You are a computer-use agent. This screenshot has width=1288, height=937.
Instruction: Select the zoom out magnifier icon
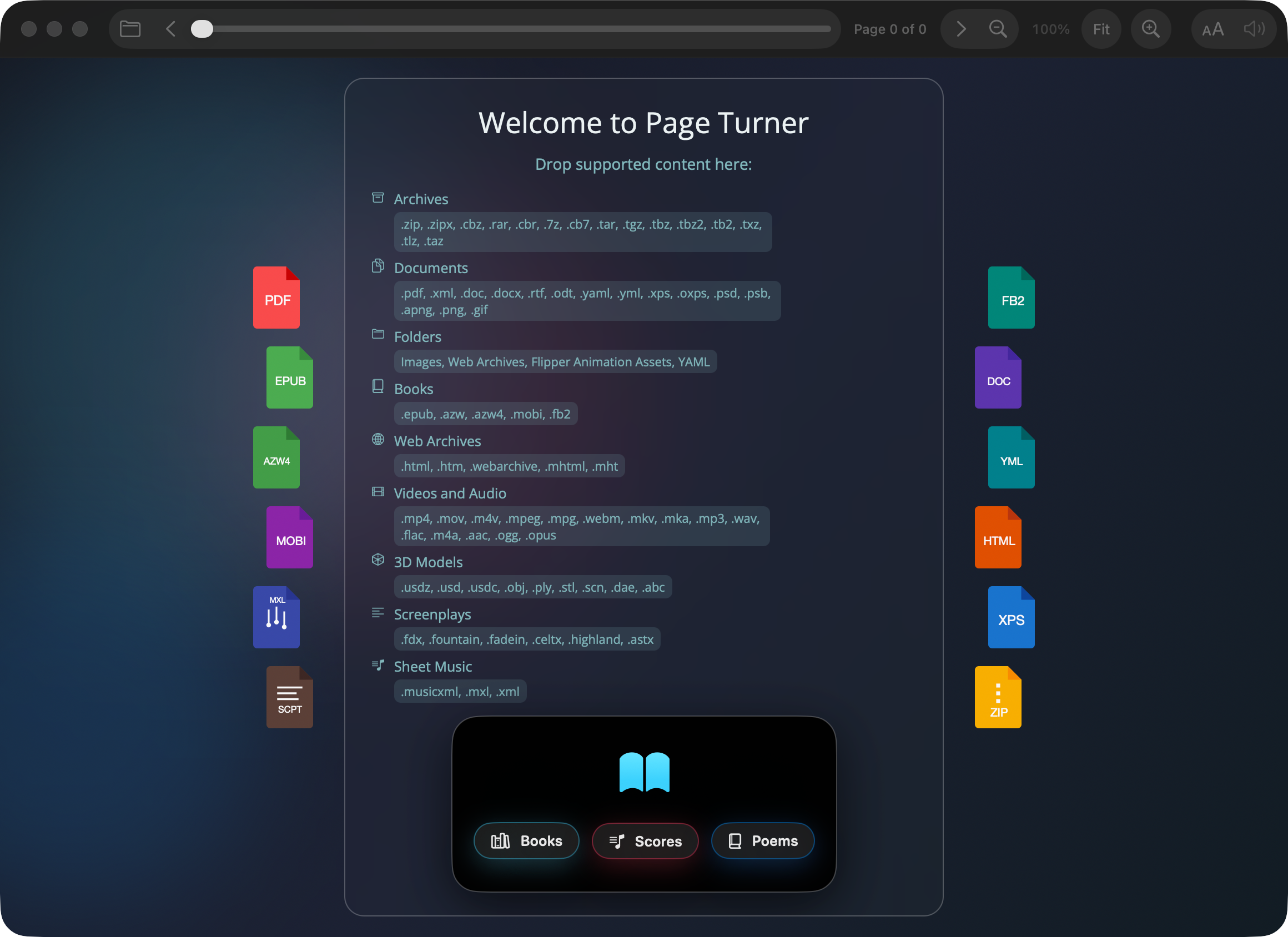point(998,28)
